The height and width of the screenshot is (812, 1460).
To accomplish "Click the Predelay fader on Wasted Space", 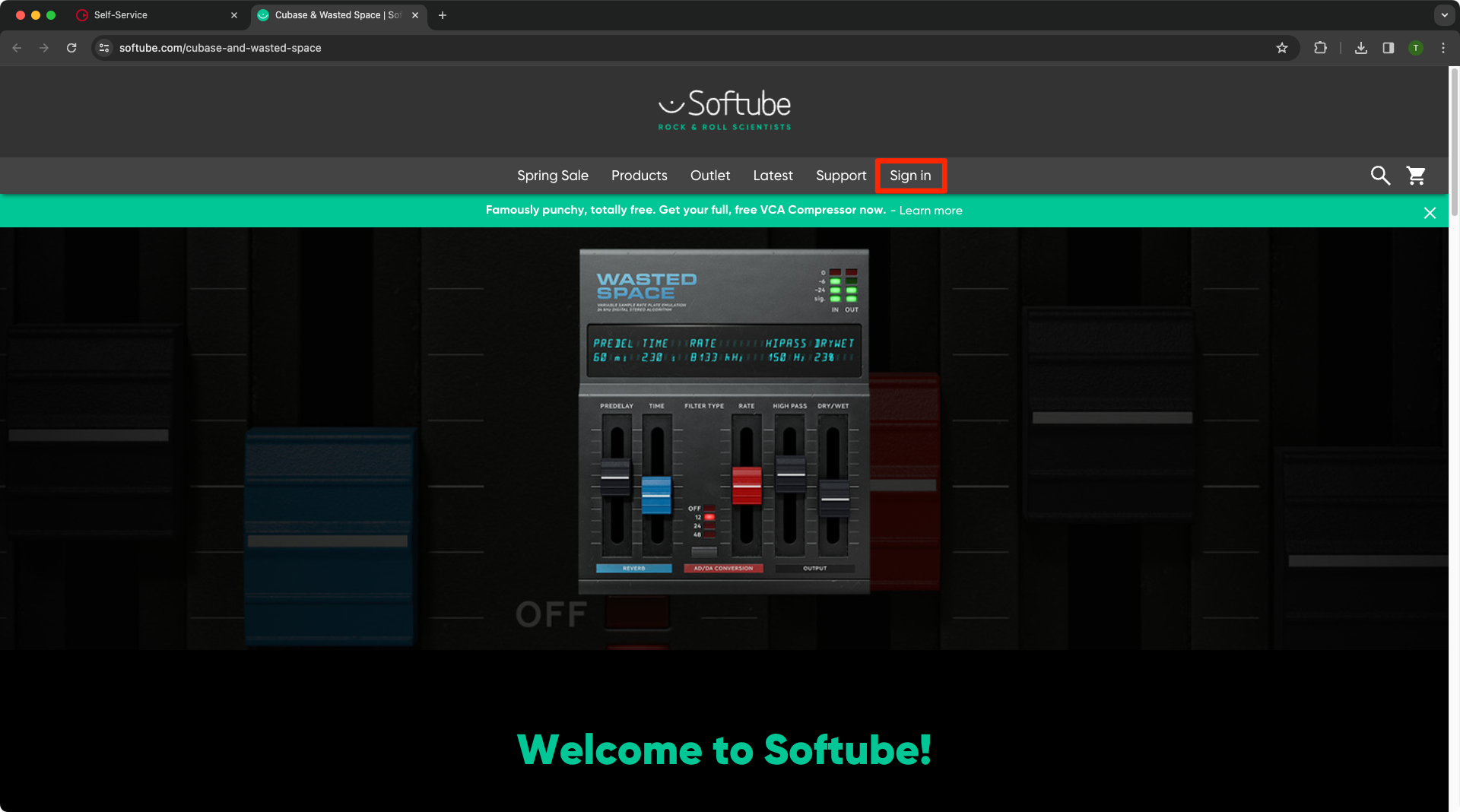I will click(x=615, y=477).
